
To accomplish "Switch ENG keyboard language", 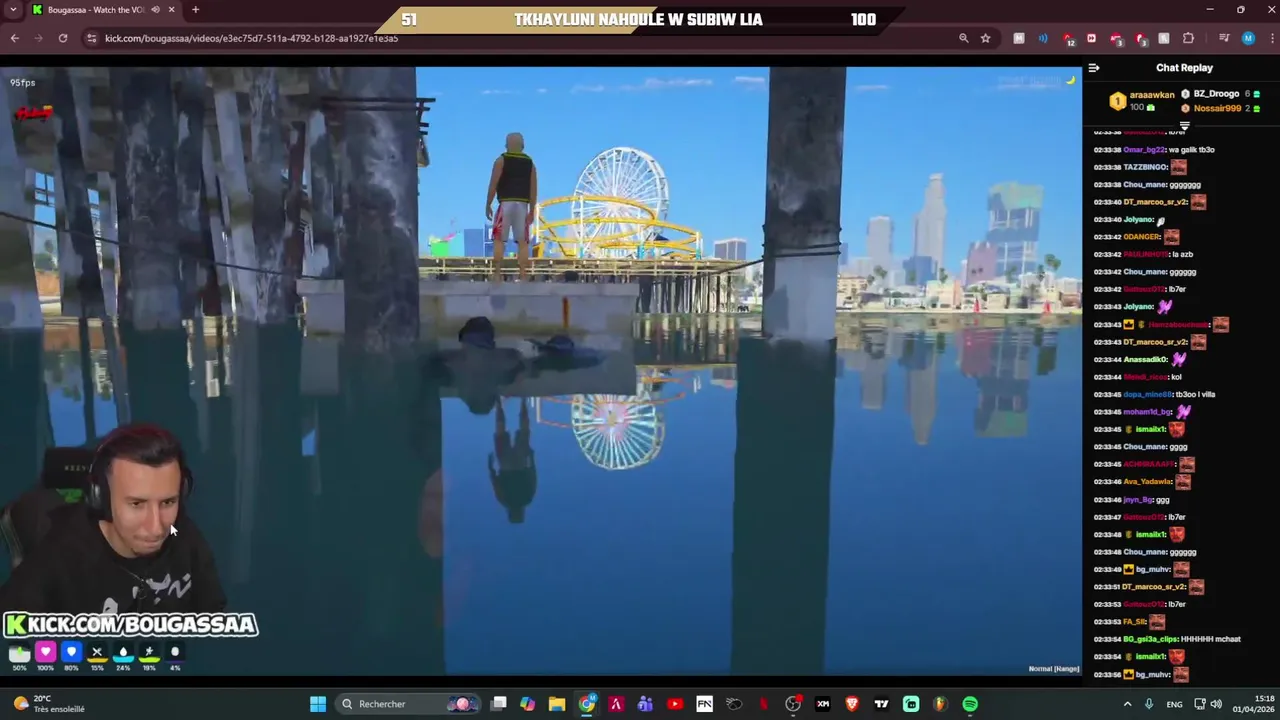I will point(1174,704).
